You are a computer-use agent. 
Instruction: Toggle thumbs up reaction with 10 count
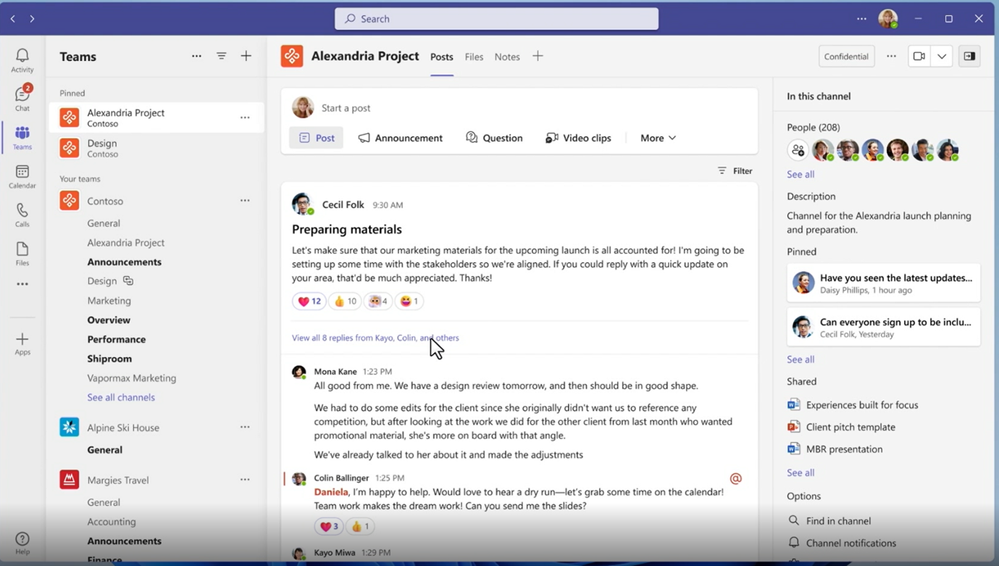coord(345,301)
